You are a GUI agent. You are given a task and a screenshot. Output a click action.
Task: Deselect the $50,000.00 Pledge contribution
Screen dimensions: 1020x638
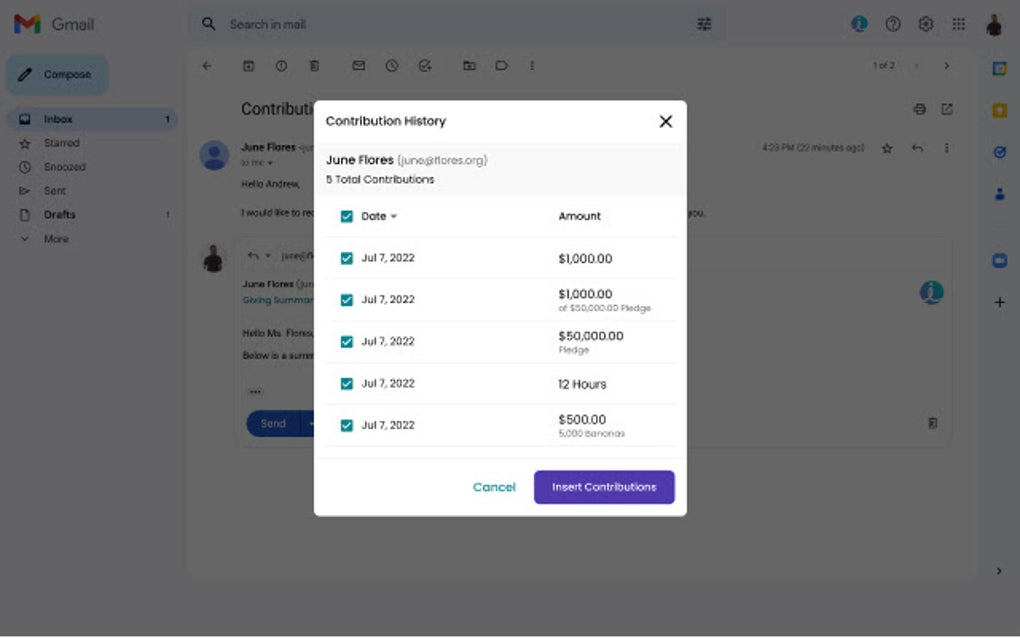click(345, 341)
